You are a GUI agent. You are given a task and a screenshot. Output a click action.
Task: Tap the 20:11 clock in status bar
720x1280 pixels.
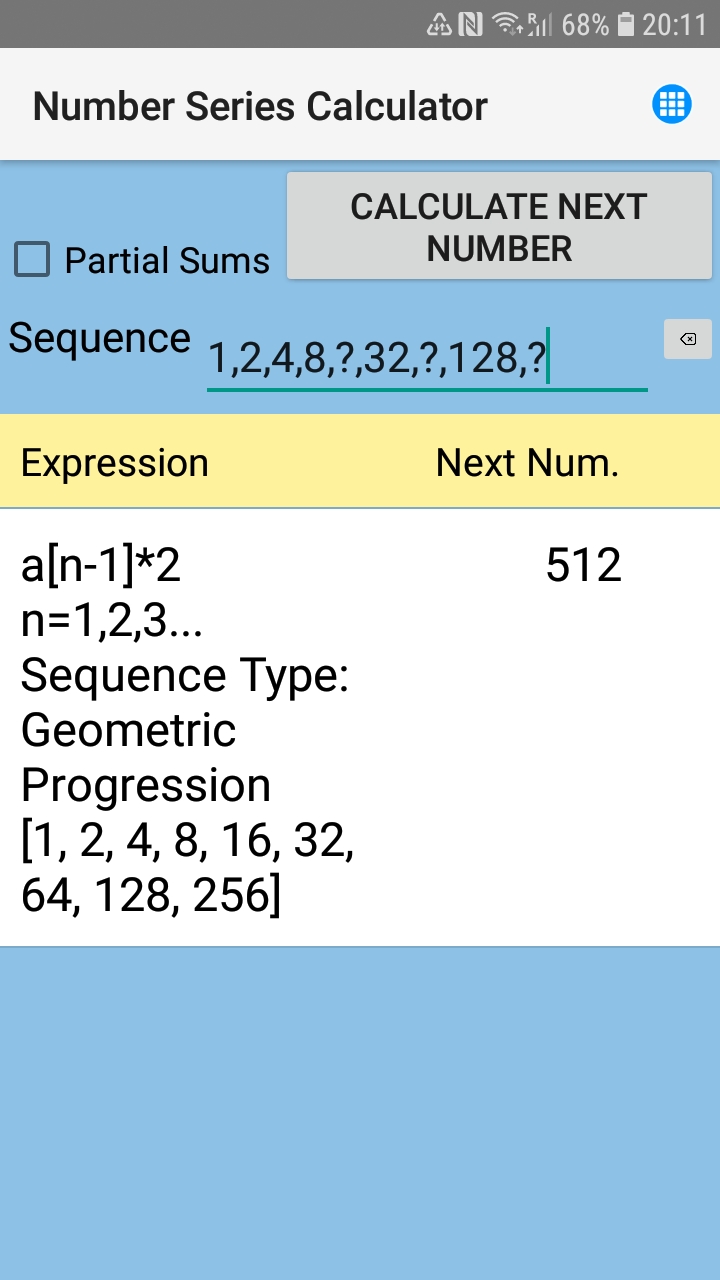click(674, 24)
